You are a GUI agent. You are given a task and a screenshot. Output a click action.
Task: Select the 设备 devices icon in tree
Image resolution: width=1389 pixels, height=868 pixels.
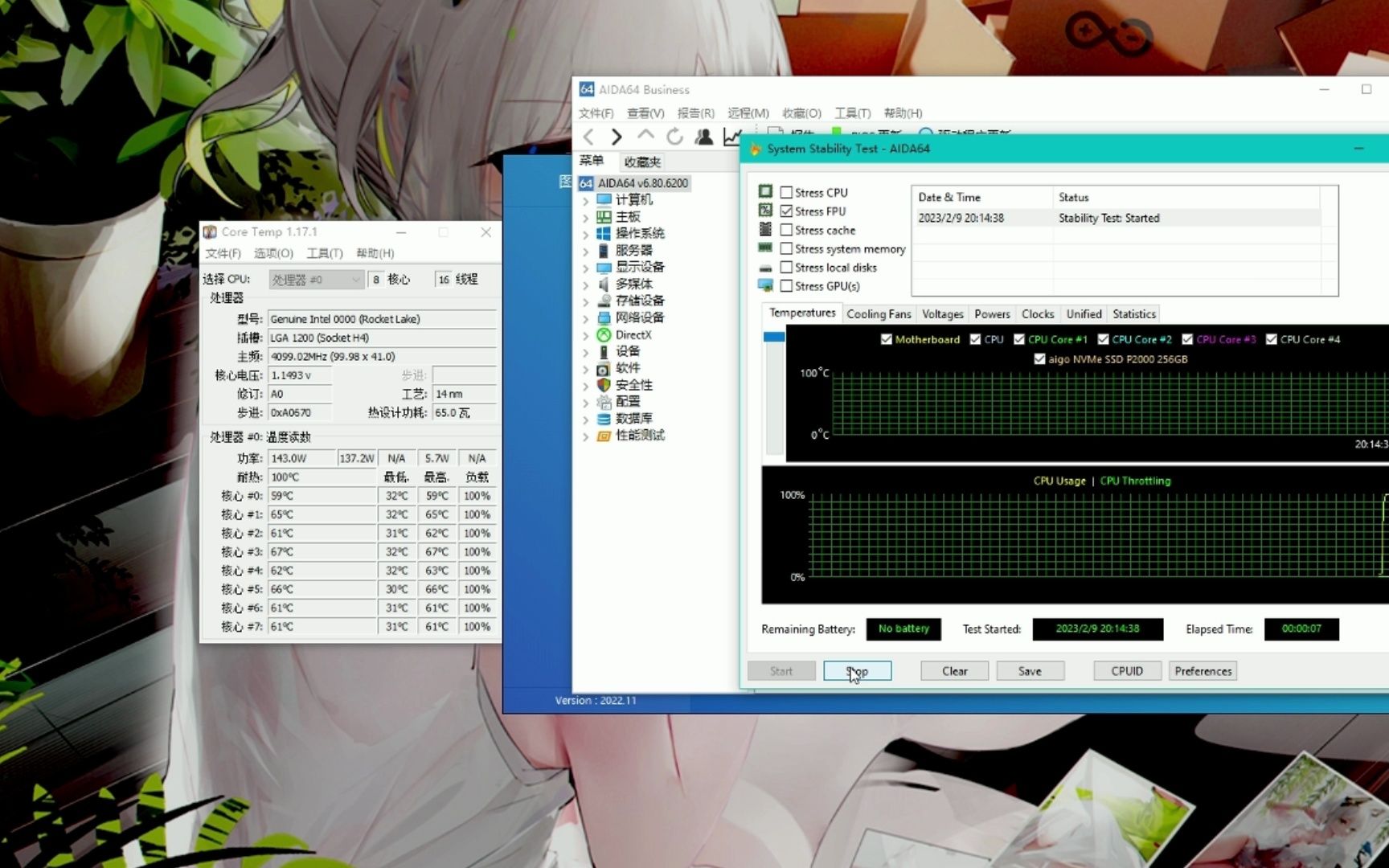click(x=604, y=351)
